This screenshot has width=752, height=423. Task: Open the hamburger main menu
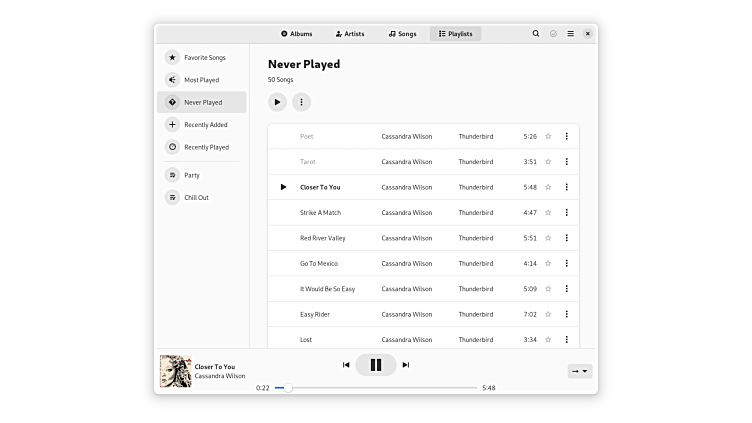click(x=570, y=34)
